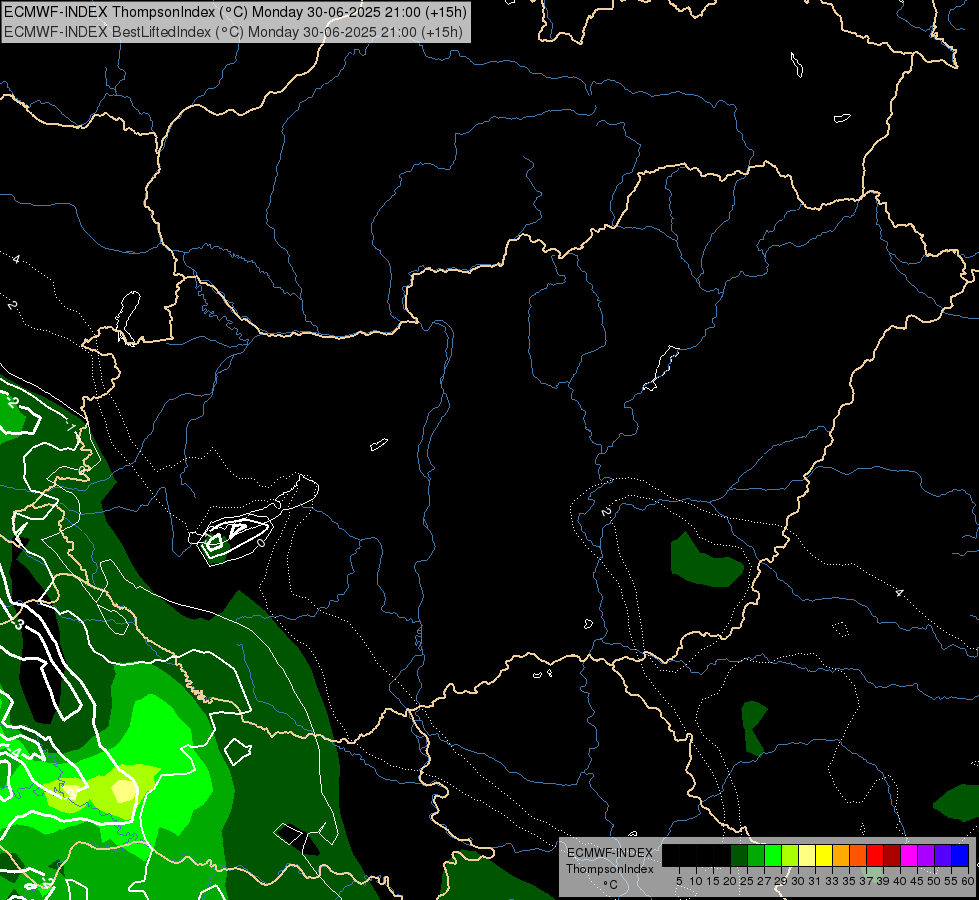Click the legend tick value '37'
979x900 pixels.
click(x=866, y=881)
